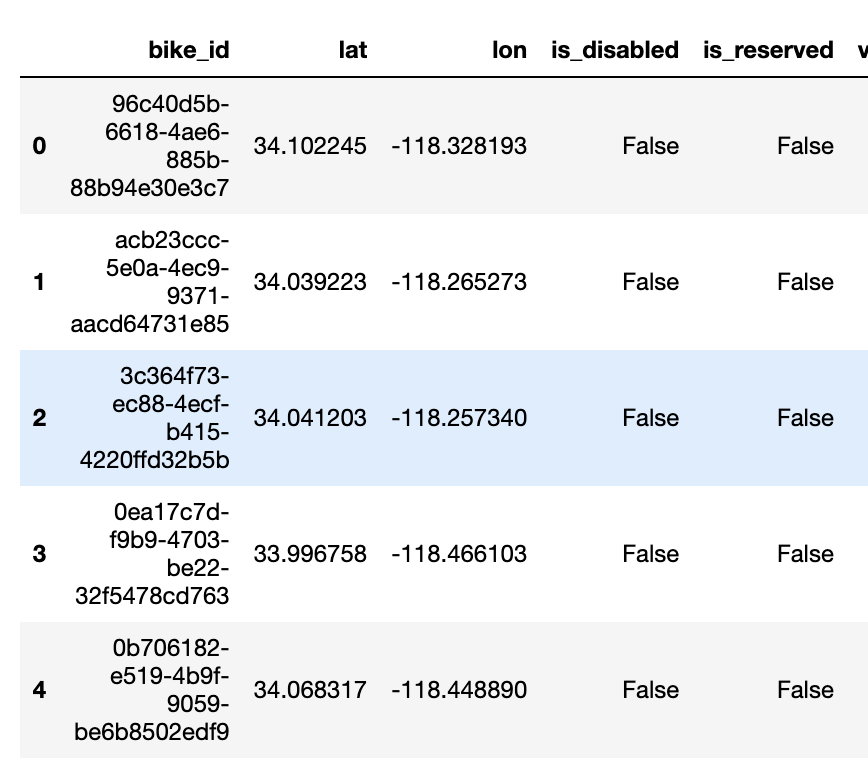
Task: Click longitude value -118.448890
Action: coord(459,690)
